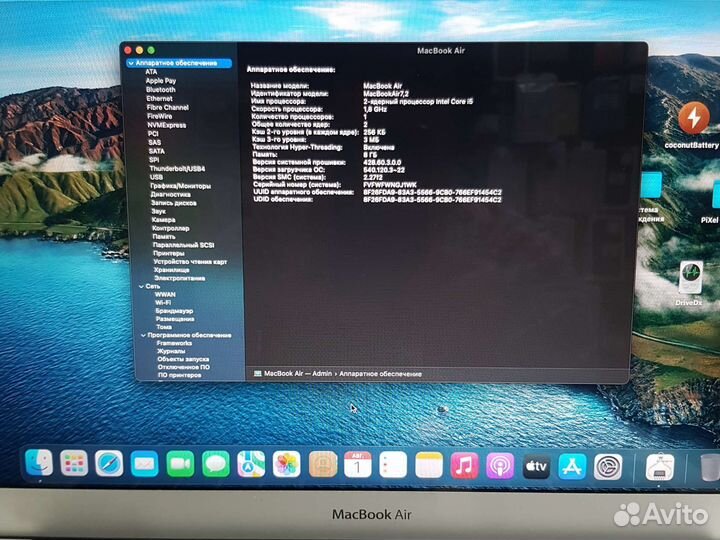Open coconutBattery desktop icon
This screenshot has width=720, height=540.
[693, 118]
